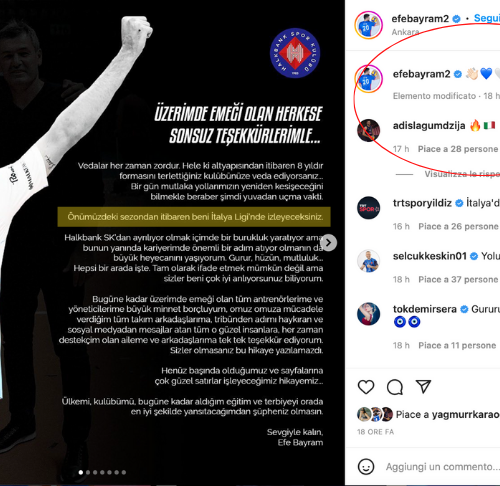The height and width of the screenshot is (486, 500).
Task: Click the Halkbank Spor Kulübü logo
Action: click(x=295, y=53)
